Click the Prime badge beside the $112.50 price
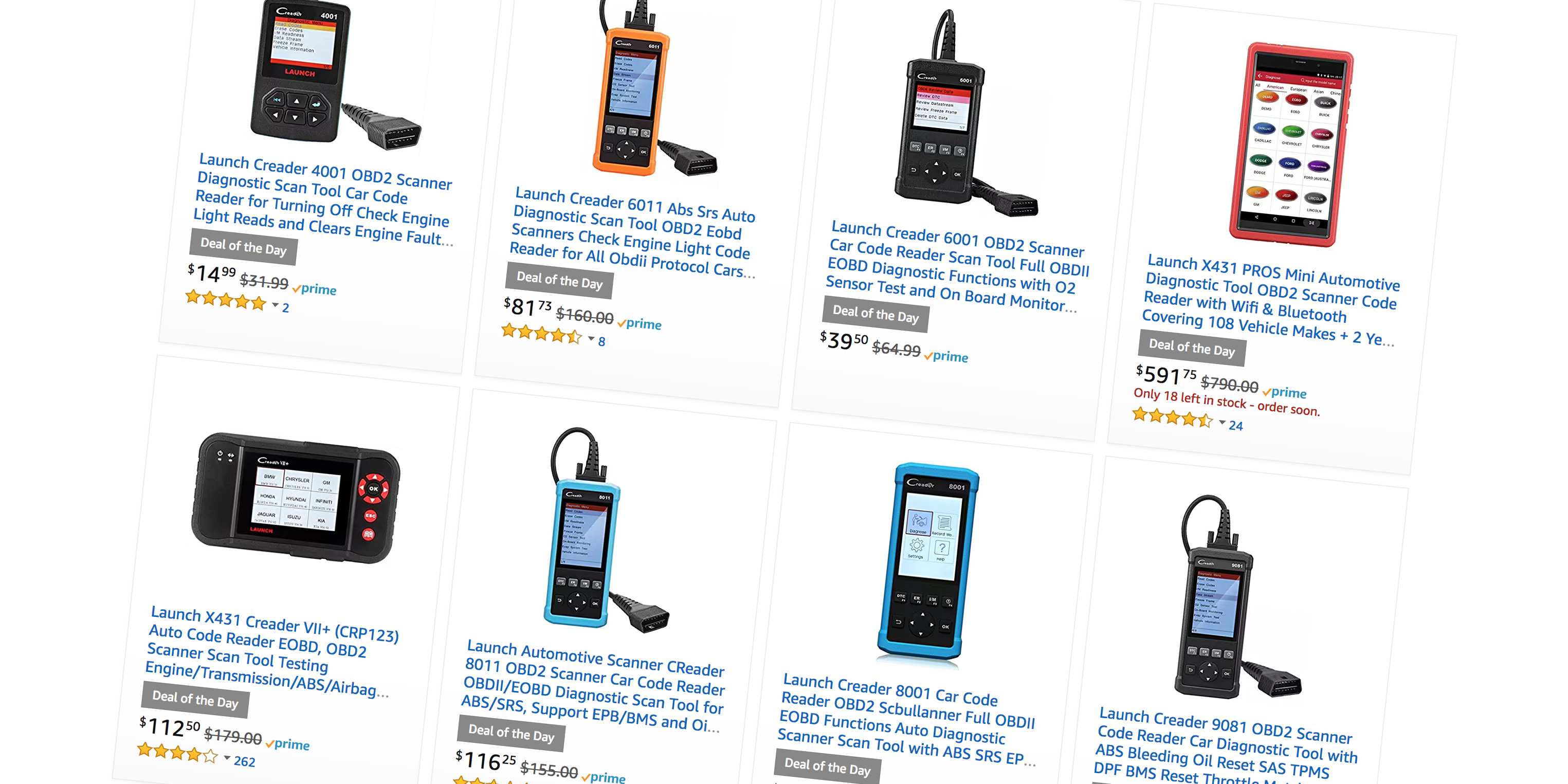This screenshot has height=784, width=1568. [x=287, y=744]
